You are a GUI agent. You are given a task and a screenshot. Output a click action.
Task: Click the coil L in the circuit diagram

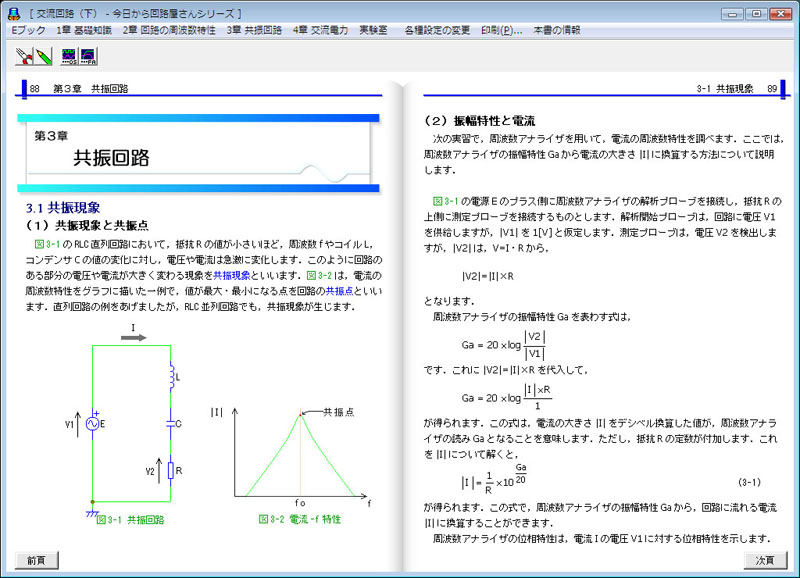(171, 376)
